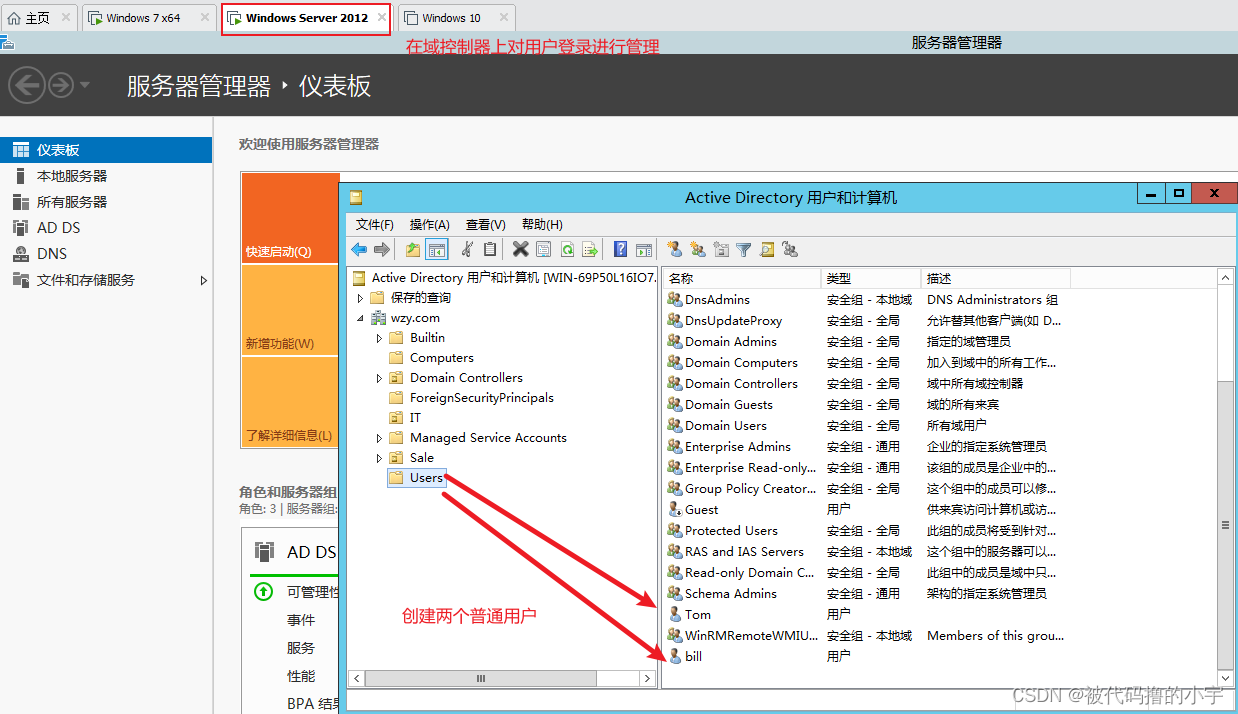Image resolution: width=1238 pixels, height=714 pixels.
Task: Click the green Refresh icon
Action: [567, 250]
